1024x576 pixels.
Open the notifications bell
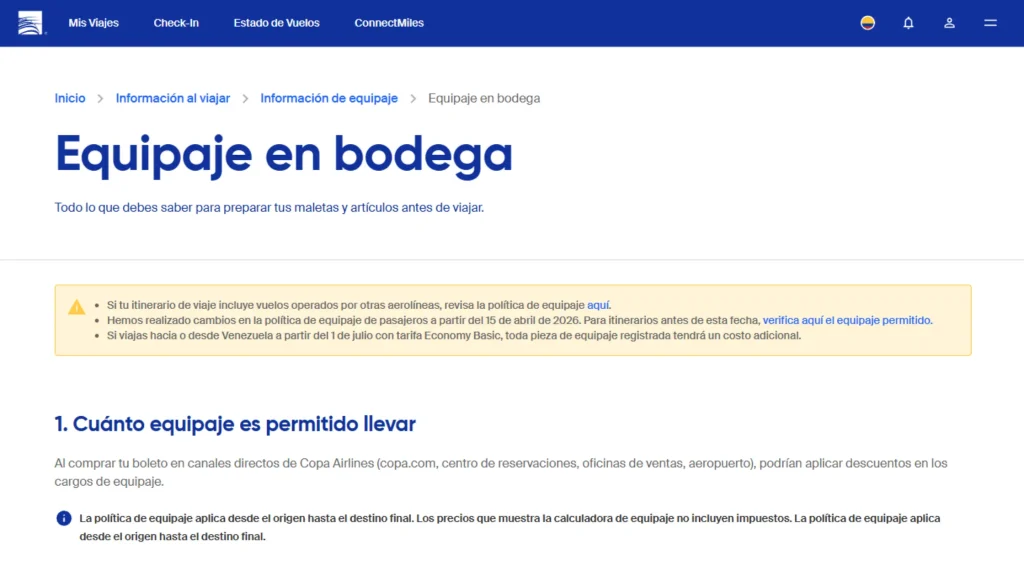click(x=908, y=23)
